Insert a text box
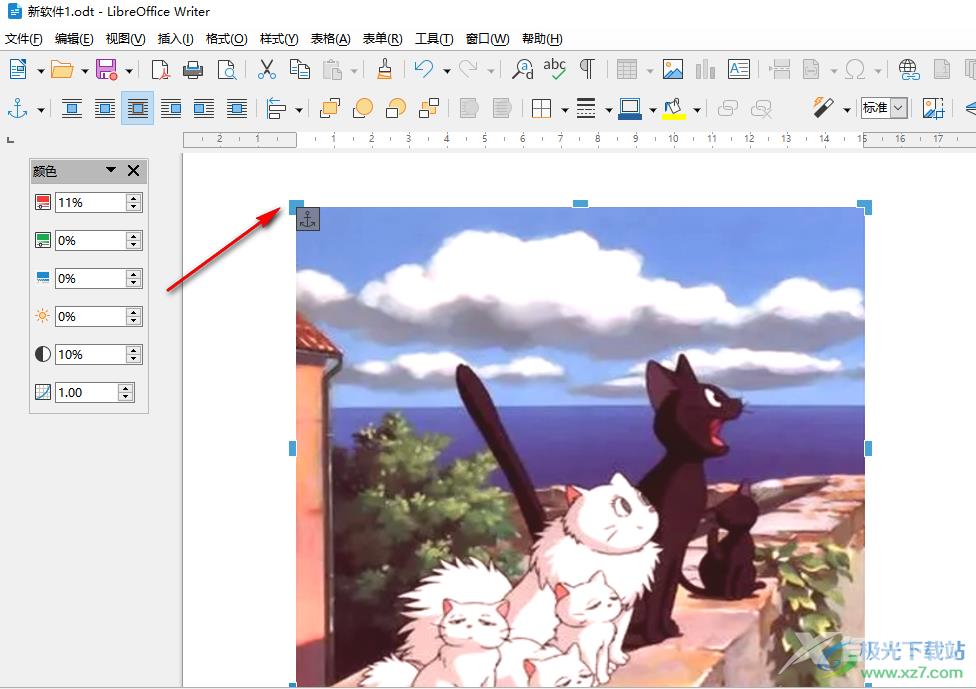This screenshot has width=976, height=689. point(739,69)
